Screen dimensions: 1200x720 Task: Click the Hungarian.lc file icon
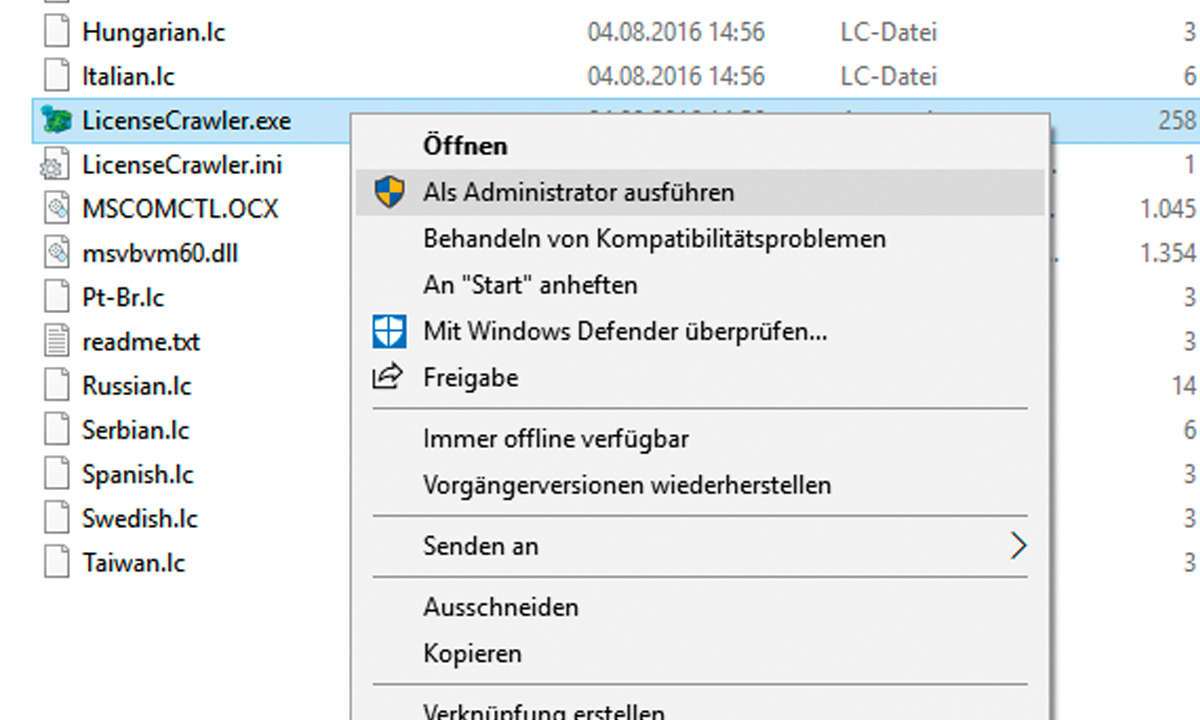(55, 32)
